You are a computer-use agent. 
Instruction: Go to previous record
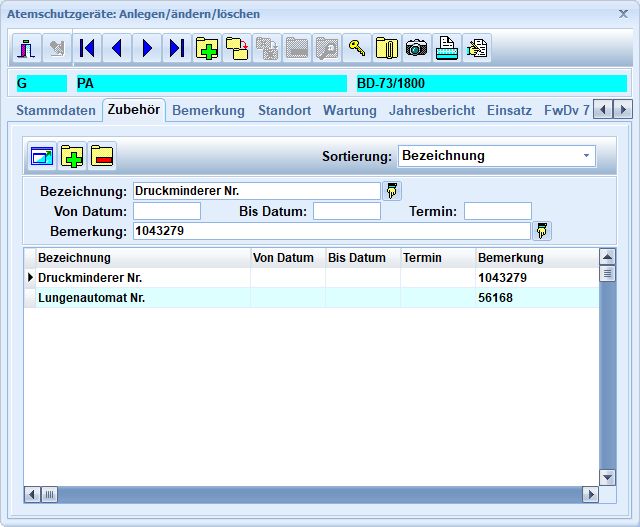(x=117, y=49)
